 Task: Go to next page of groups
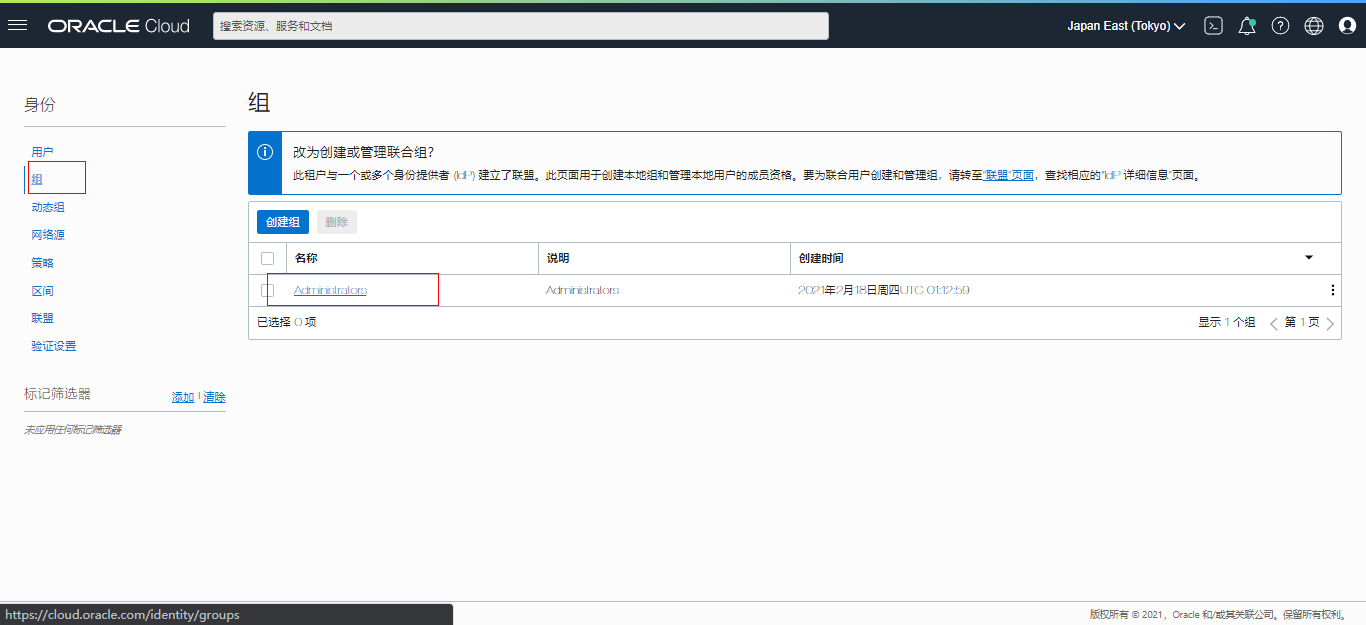pos(1330,323)
